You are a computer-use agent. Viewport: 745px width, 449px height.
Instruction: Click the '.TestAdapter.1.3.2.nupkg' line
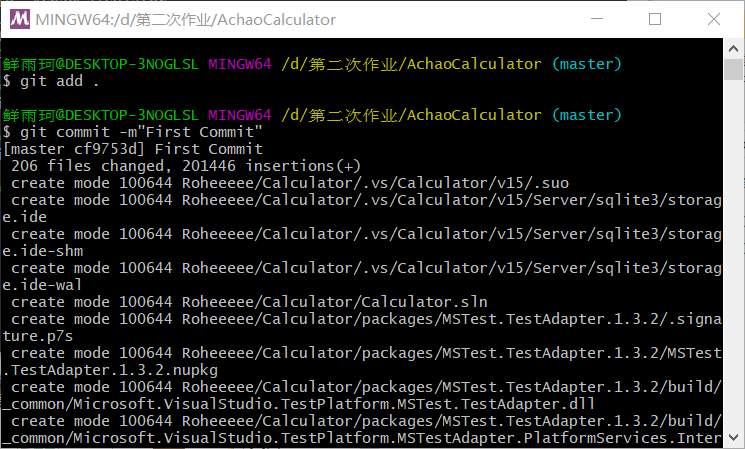point(110,370)
